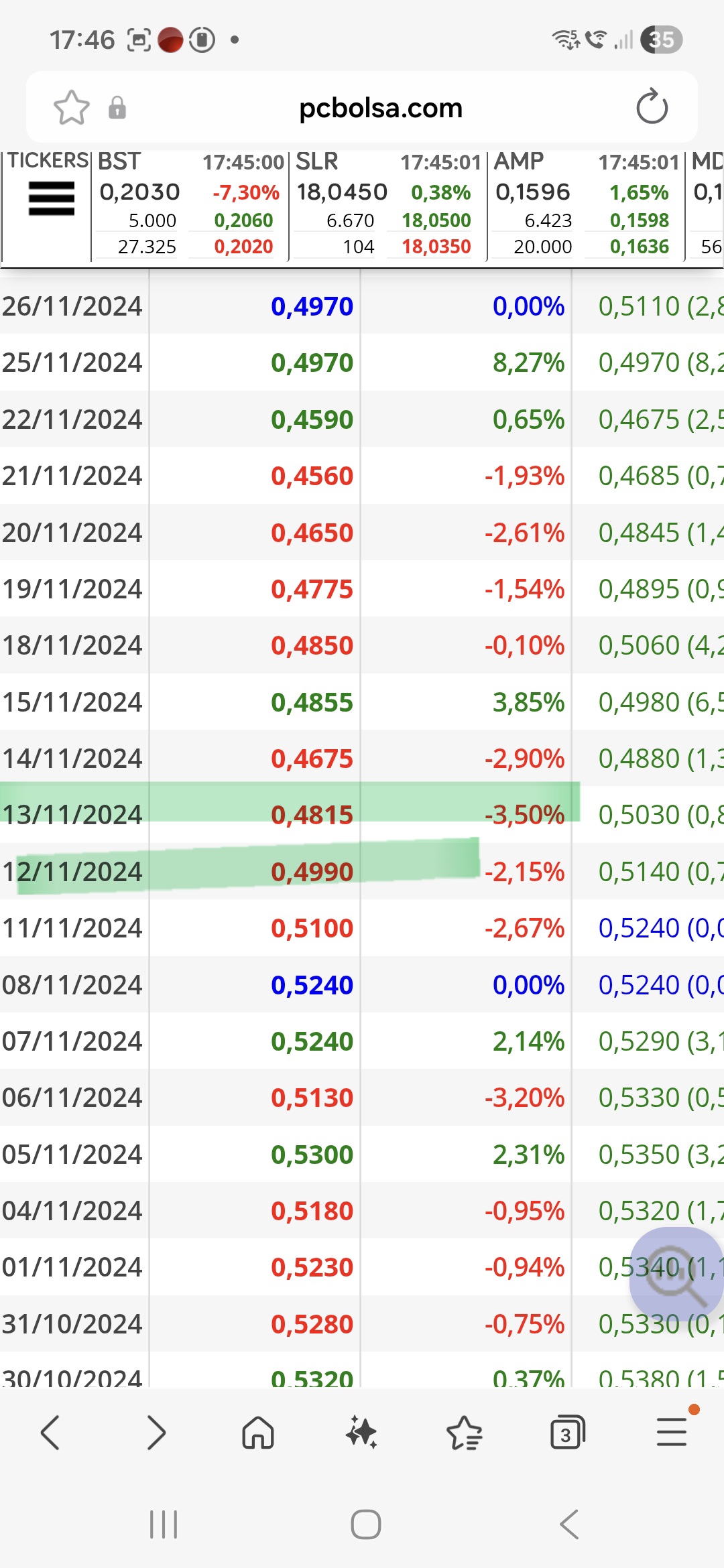This screenshot has height=1568, width=724.
Task: Open browser home page icon
Action: [258, 1433]
